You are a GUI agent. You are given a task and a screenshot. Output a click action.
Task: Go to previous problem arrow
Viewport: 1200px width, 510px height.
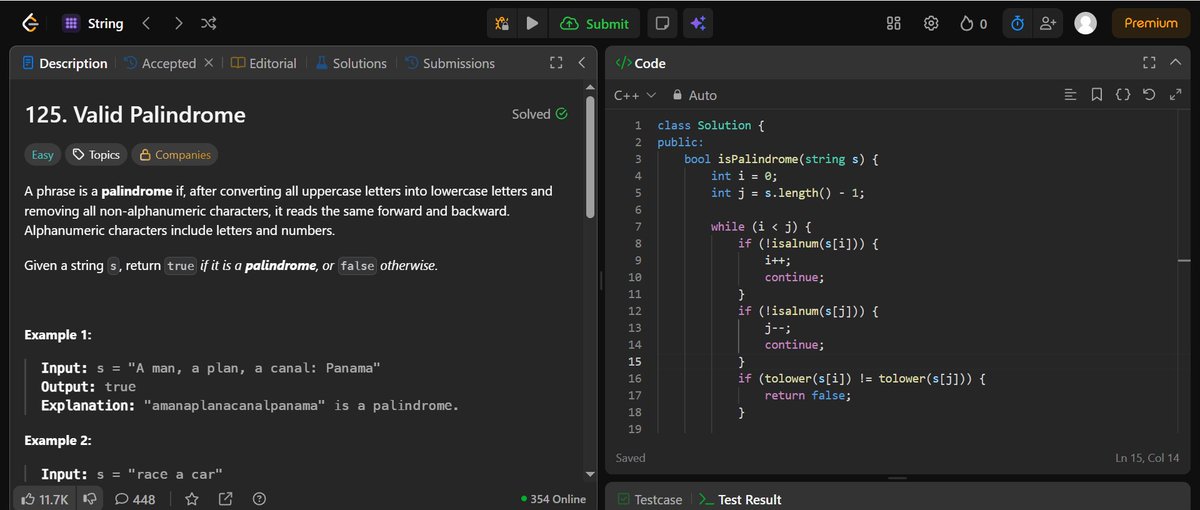tap(146, 23)
